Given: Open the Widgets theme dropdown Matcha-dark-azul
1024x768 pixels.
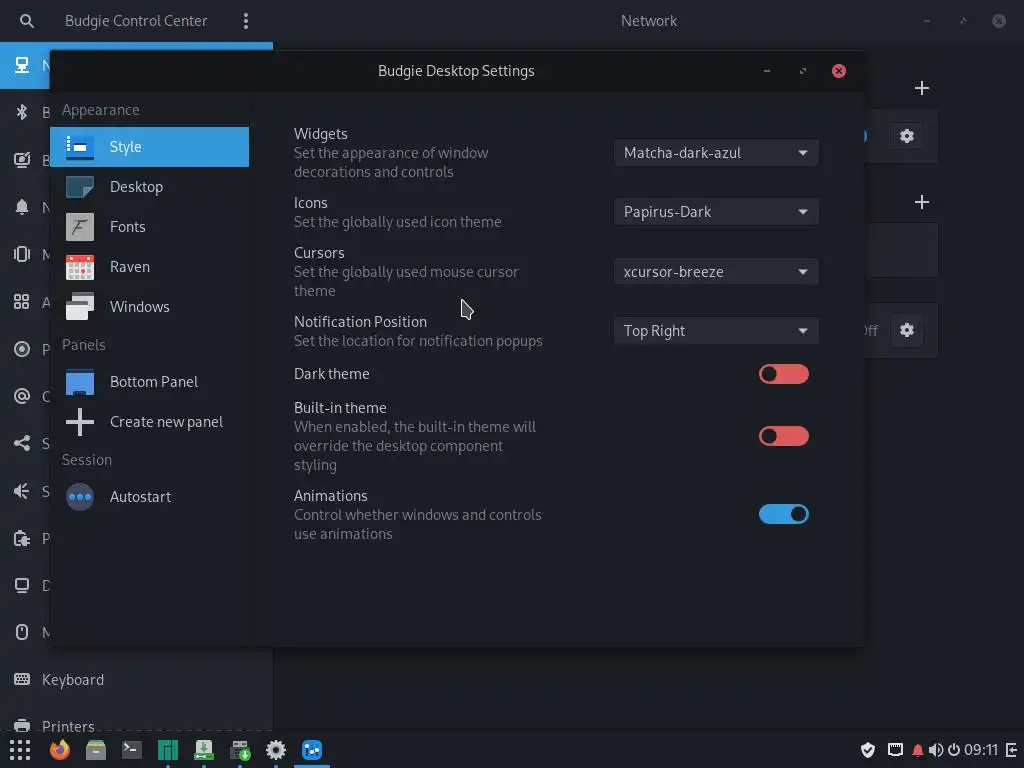Looking at the screenshot, I should [716, 153].
